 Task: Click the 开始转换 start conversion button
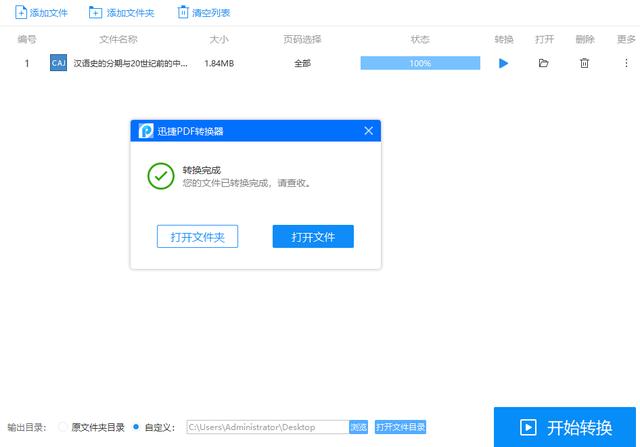pos(565,427)
